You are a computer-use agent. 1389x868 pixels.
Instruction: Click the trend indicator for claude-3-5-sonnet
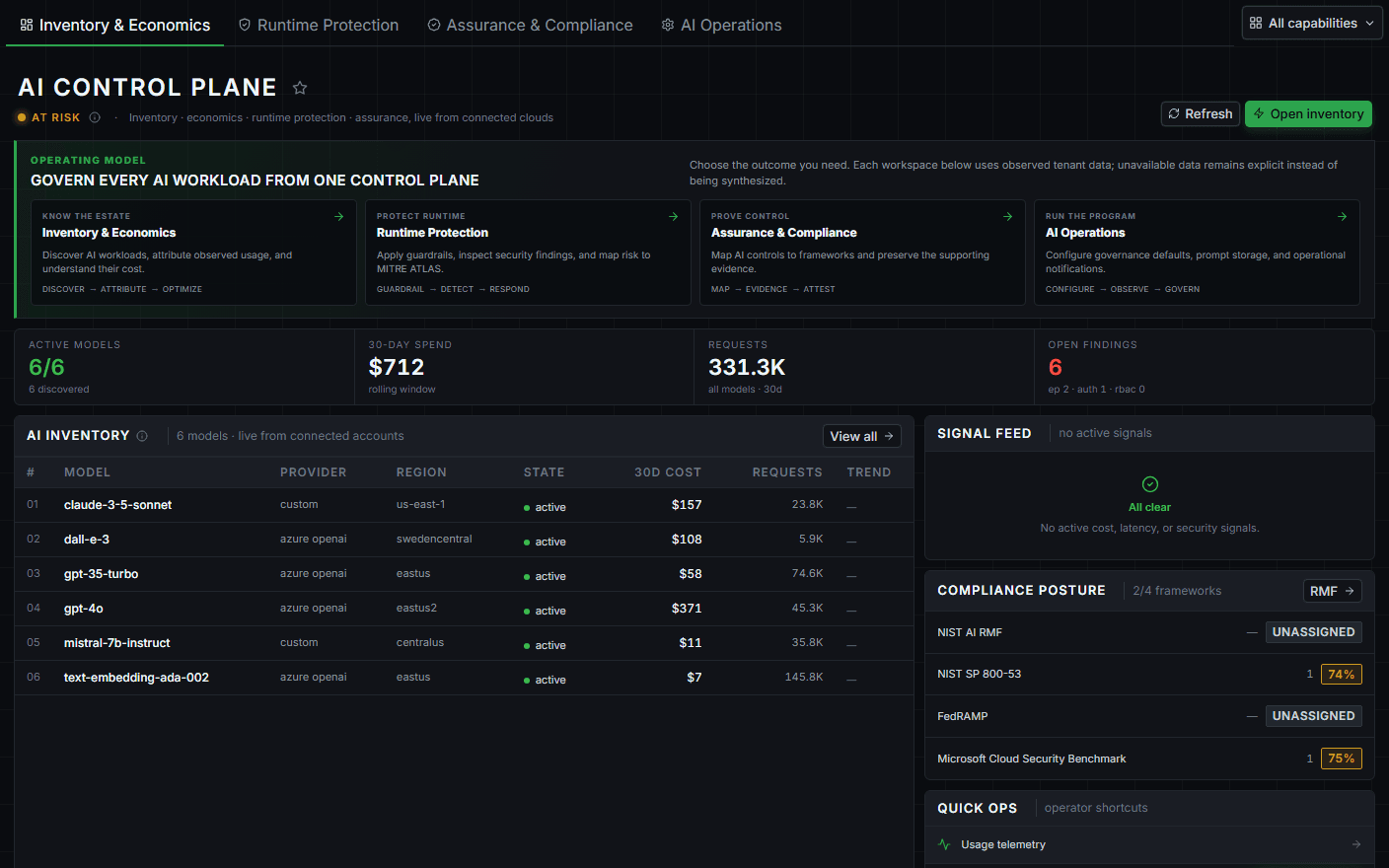pyautogui.click(x=851, y=507)
